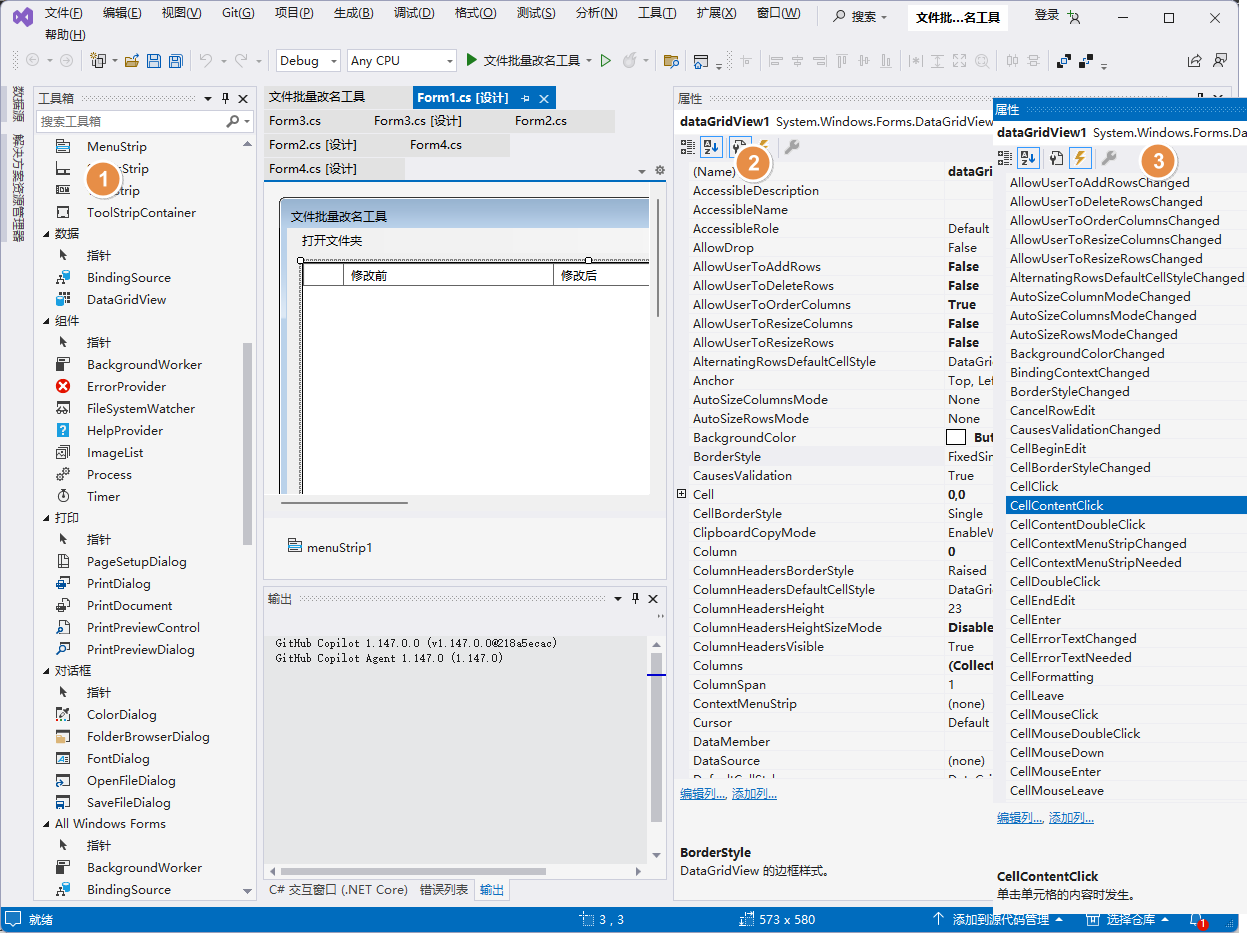The image size is (1247, 933).
Task: Expand the Cell property in the 属性 panel
Action: tap(682, 494)
